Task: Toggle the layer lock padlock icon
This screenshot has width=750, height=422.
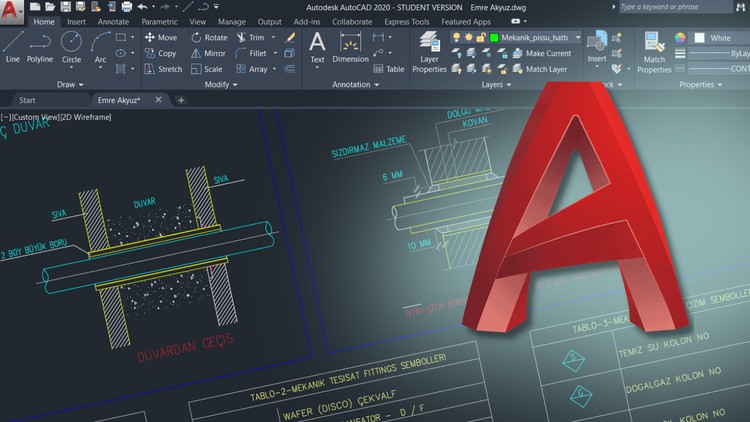Action: point(480,37)
